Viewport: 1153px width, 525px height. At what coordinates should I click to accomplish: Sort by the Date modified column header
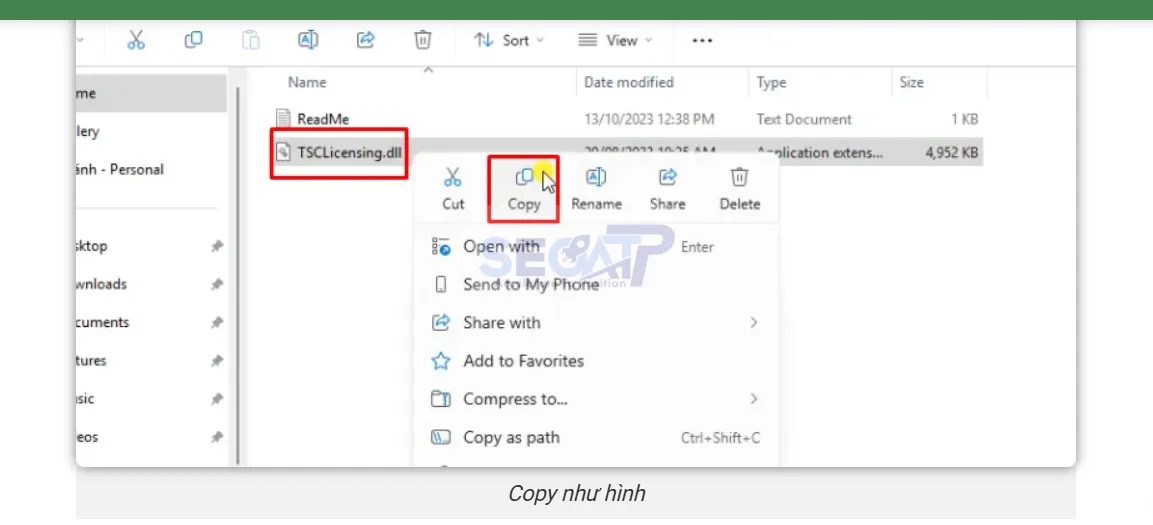[x=629, y=82]
